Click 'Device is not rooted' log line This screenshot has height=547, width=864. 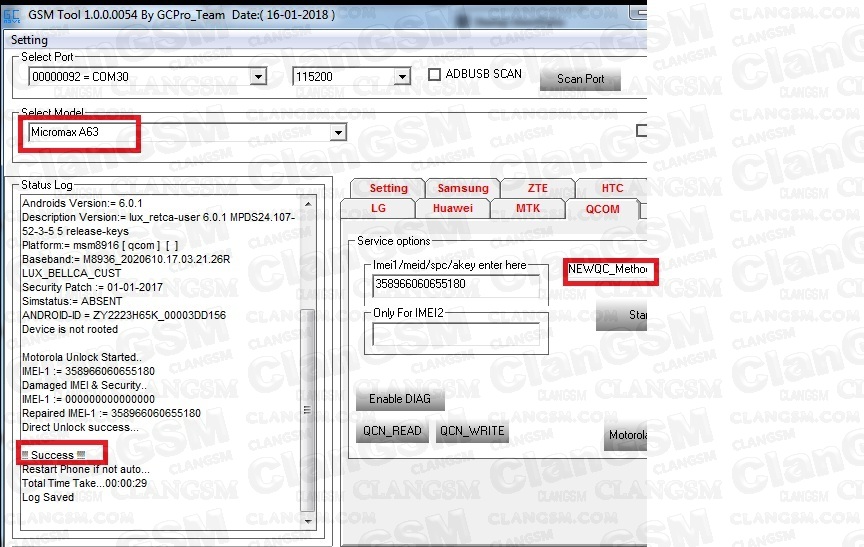[70, 329]
